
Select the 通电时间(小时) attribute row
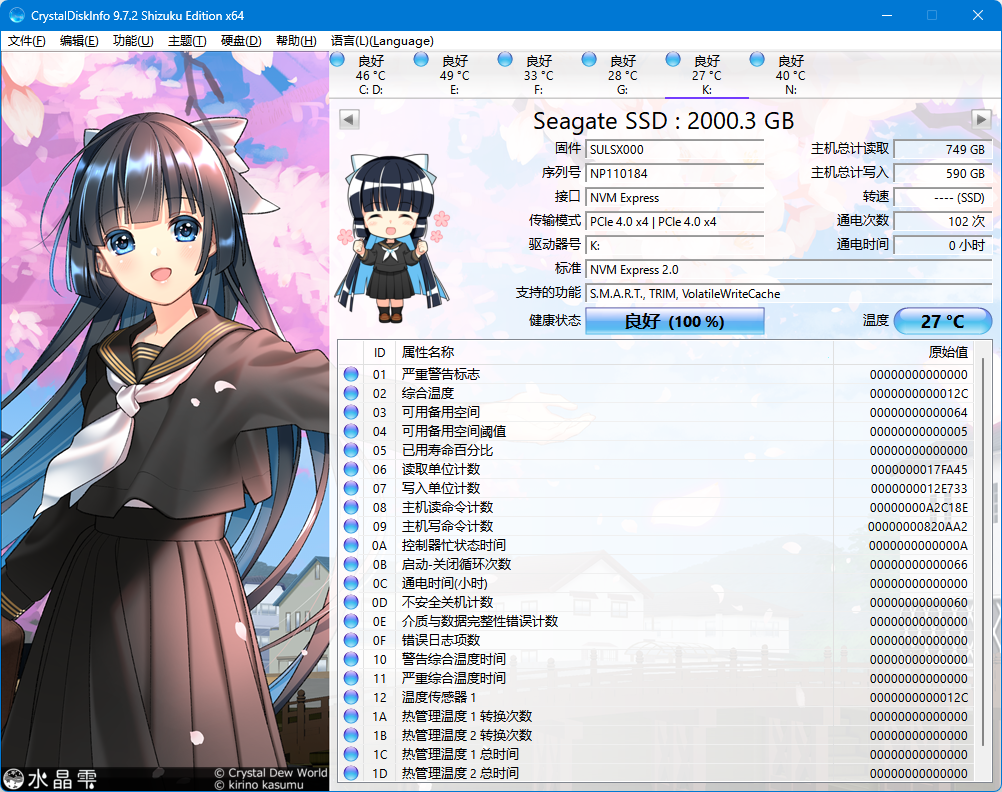click(x=656, y=583)
